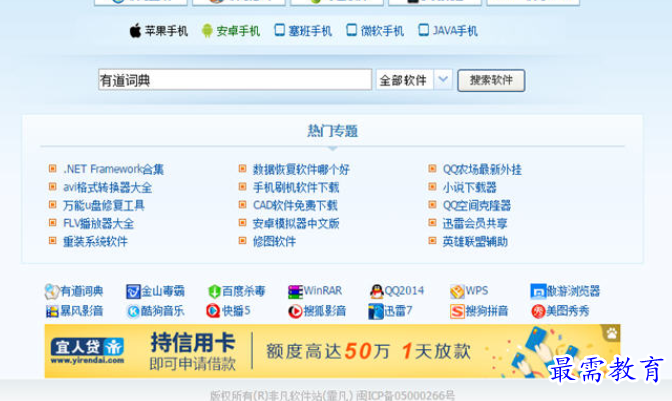Click the 暴风影音 app icon
Screen dimensions: 672x401
pyautogui.click(x=52, y=311)
